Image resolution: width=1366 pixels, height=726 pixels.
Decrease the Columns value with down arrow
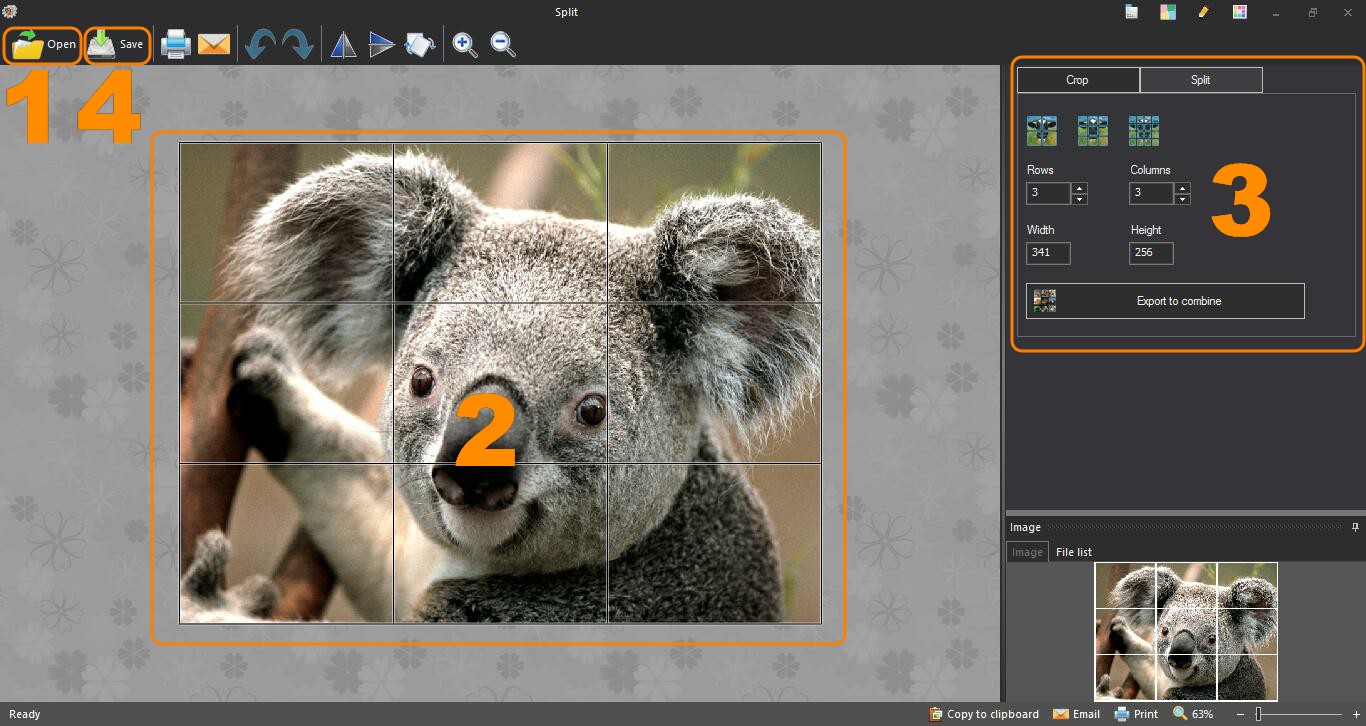[1183, 199]
